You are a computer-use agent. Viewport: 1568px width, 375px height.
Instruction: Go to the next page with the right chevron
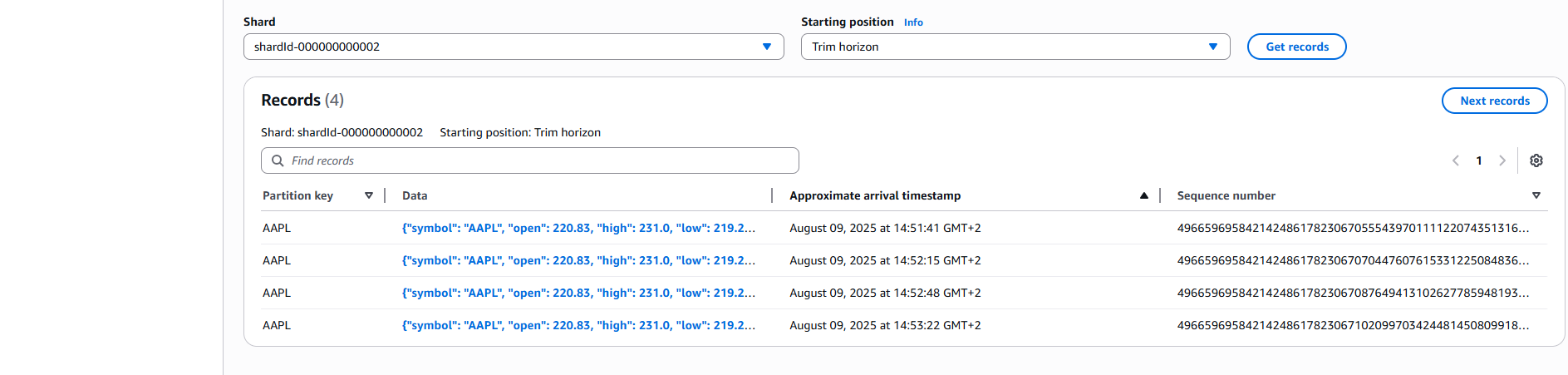[1502, 160]
